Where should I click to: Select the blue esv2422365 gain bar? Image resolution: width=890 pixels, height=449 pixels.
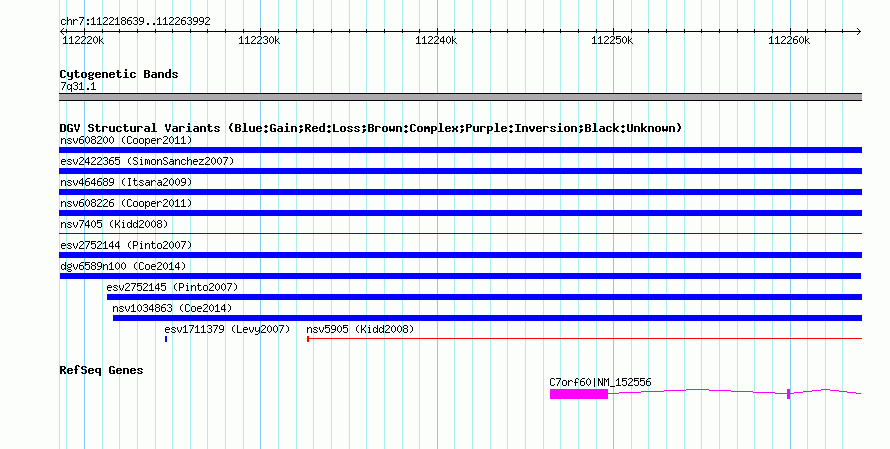(x=460, y=171)
